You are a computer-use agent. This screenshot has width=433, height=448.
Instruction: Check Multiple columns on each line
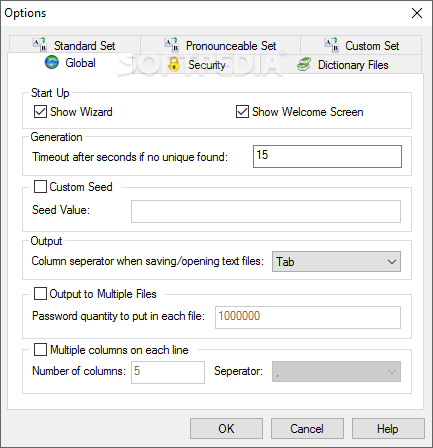tap(40, 350)
